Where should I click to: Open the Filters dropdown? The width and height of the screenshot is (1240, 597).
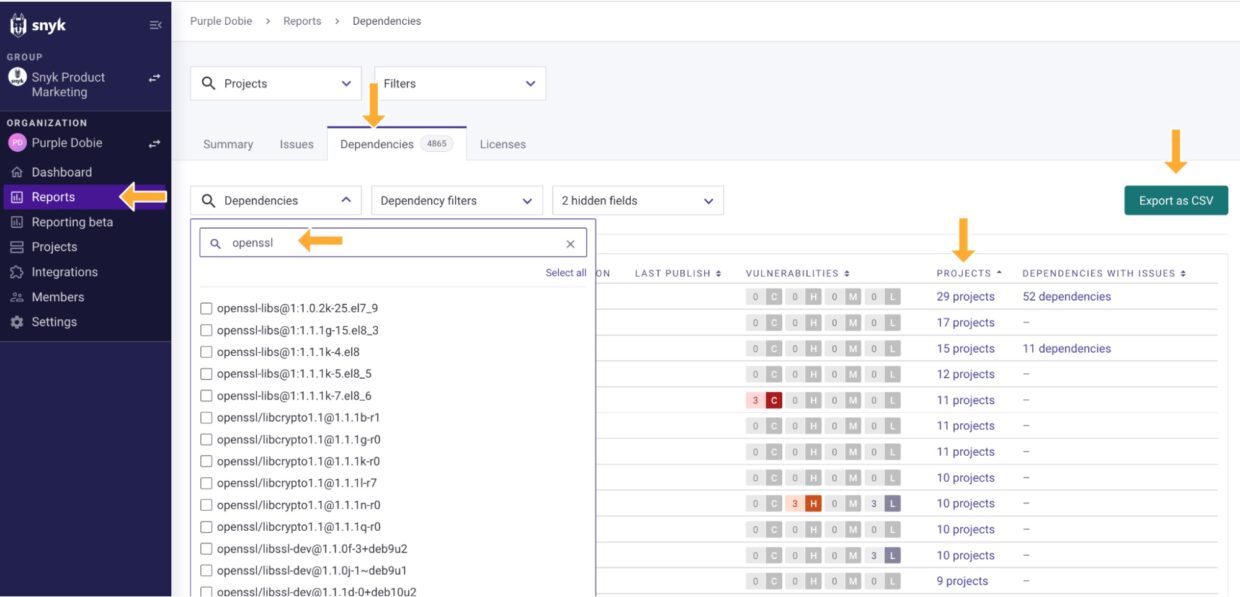coord(459,84)
